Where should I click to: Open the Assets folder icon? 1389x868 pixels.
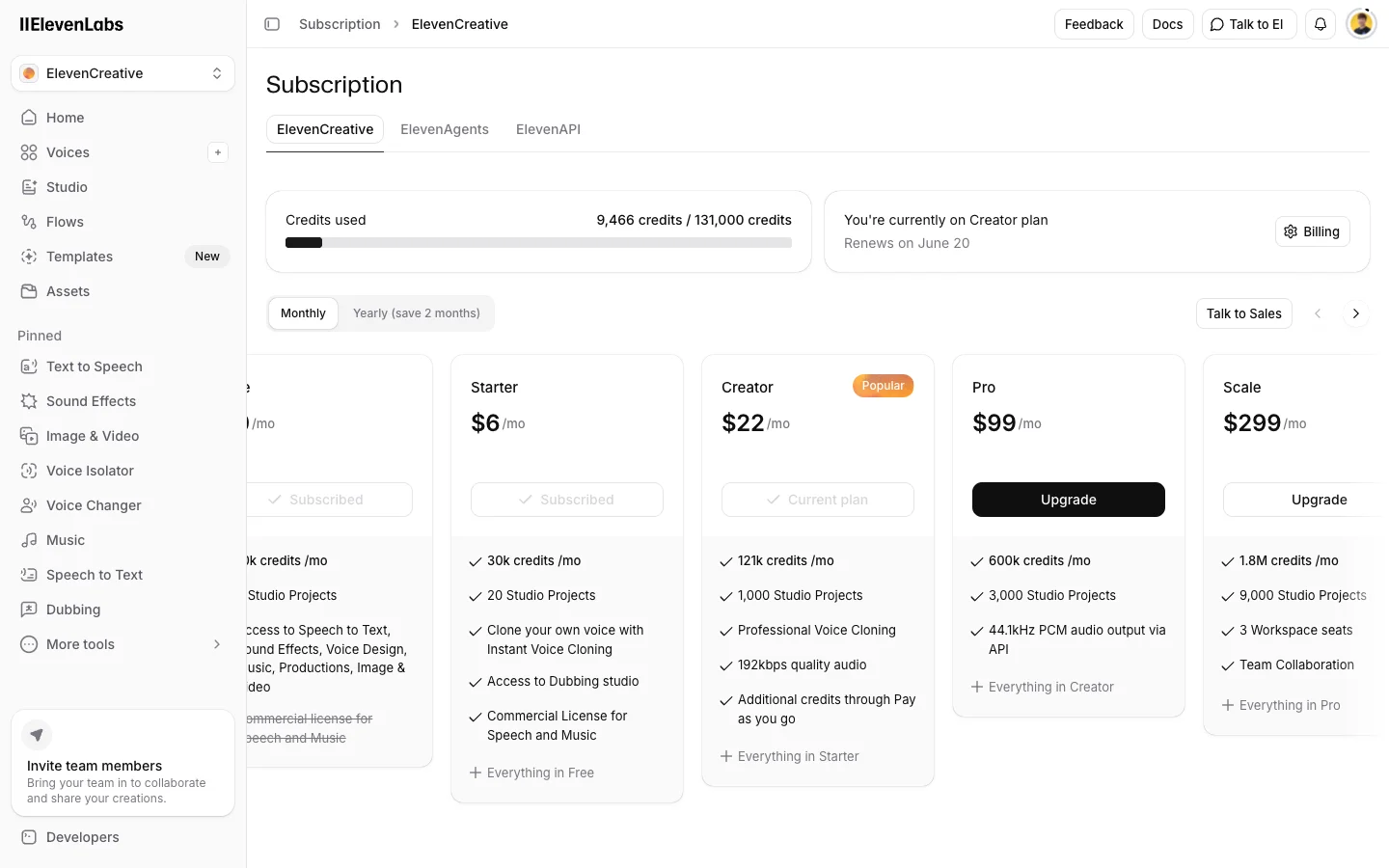pyautogui.click(x=29, y=291)
